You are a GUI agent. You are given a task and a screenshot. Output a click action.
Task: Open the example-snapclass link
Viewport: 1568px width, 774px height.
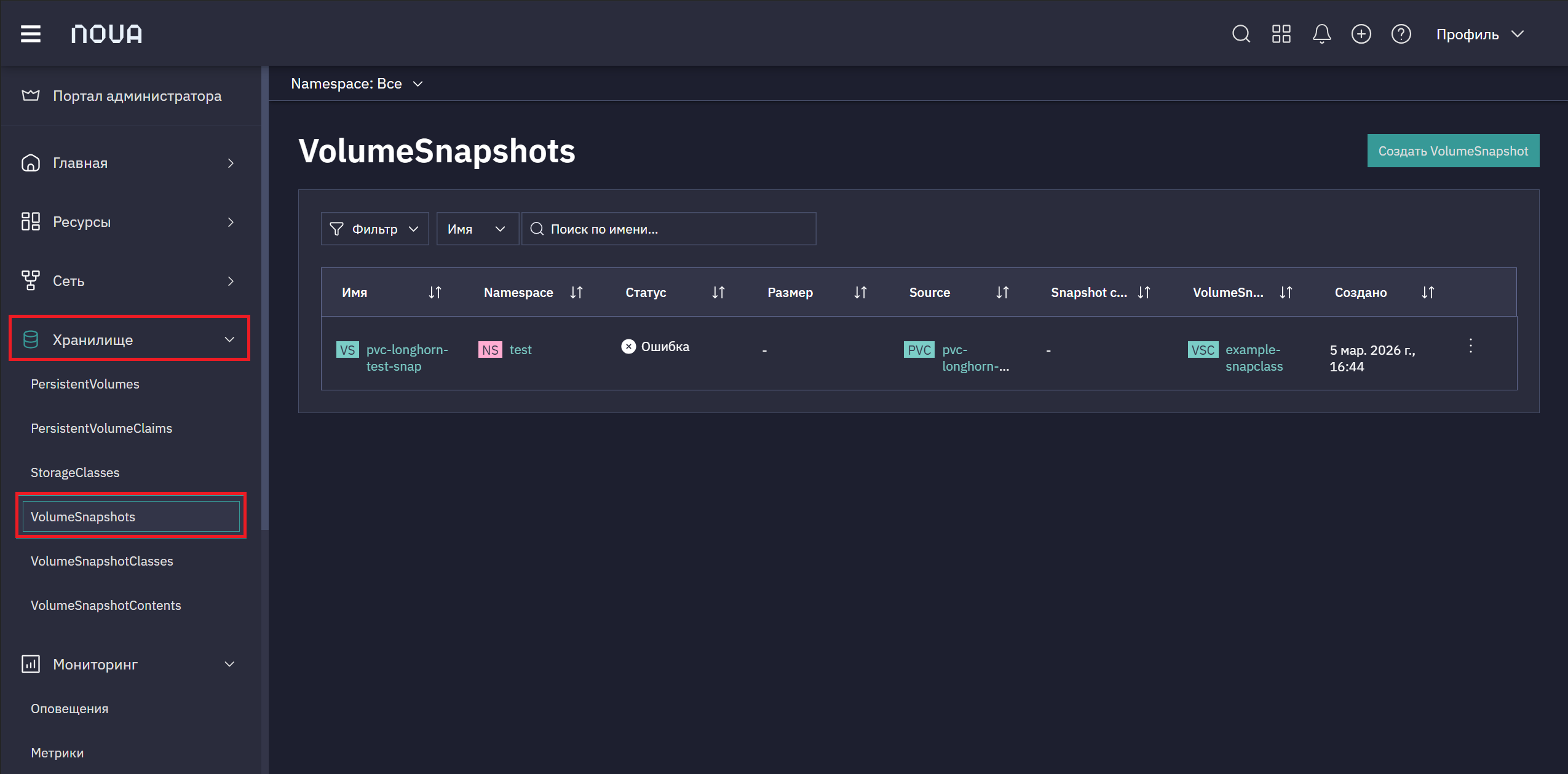1254,358
